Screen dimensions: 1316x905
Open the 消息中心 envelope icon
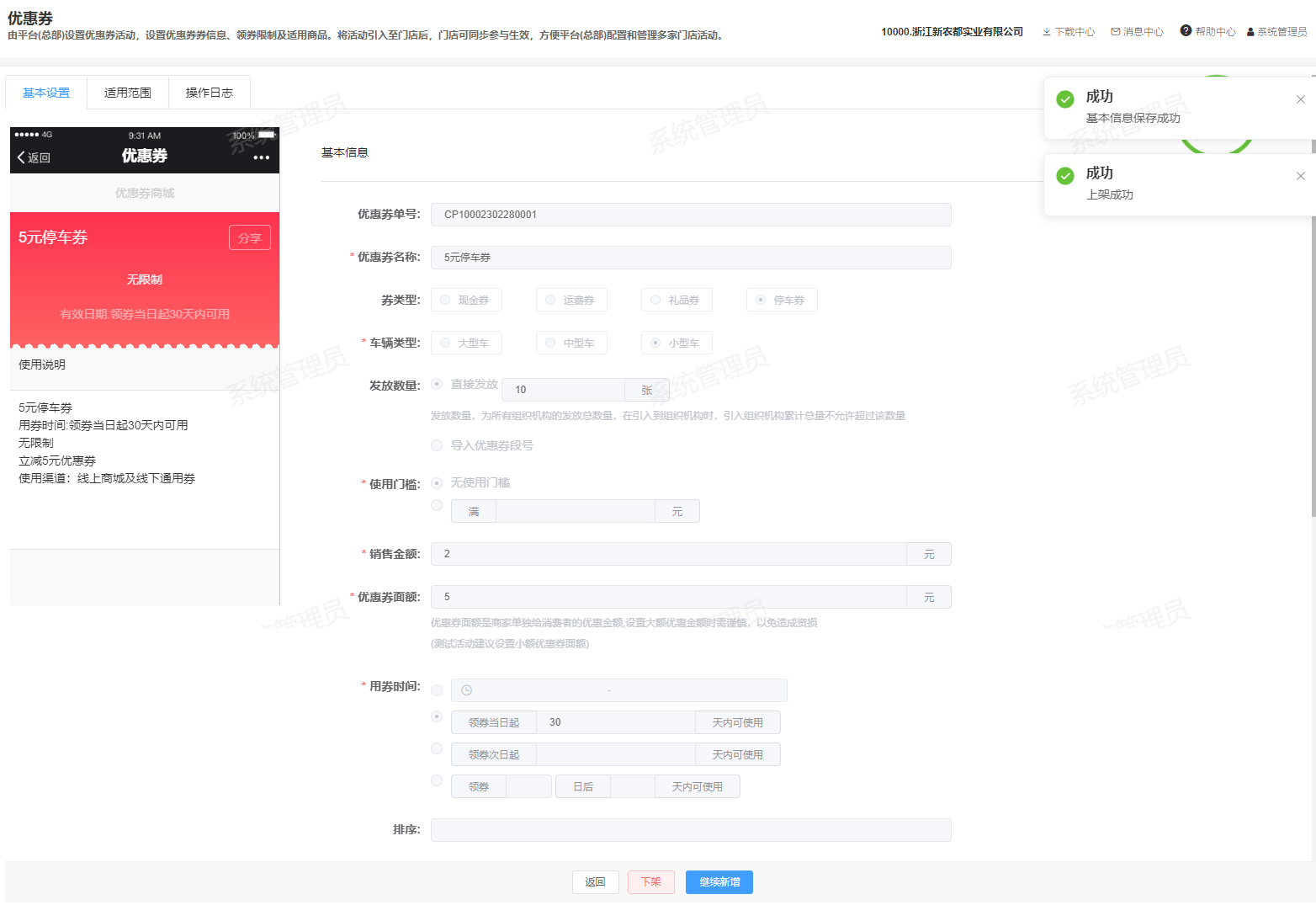[x=1116, y=32]
